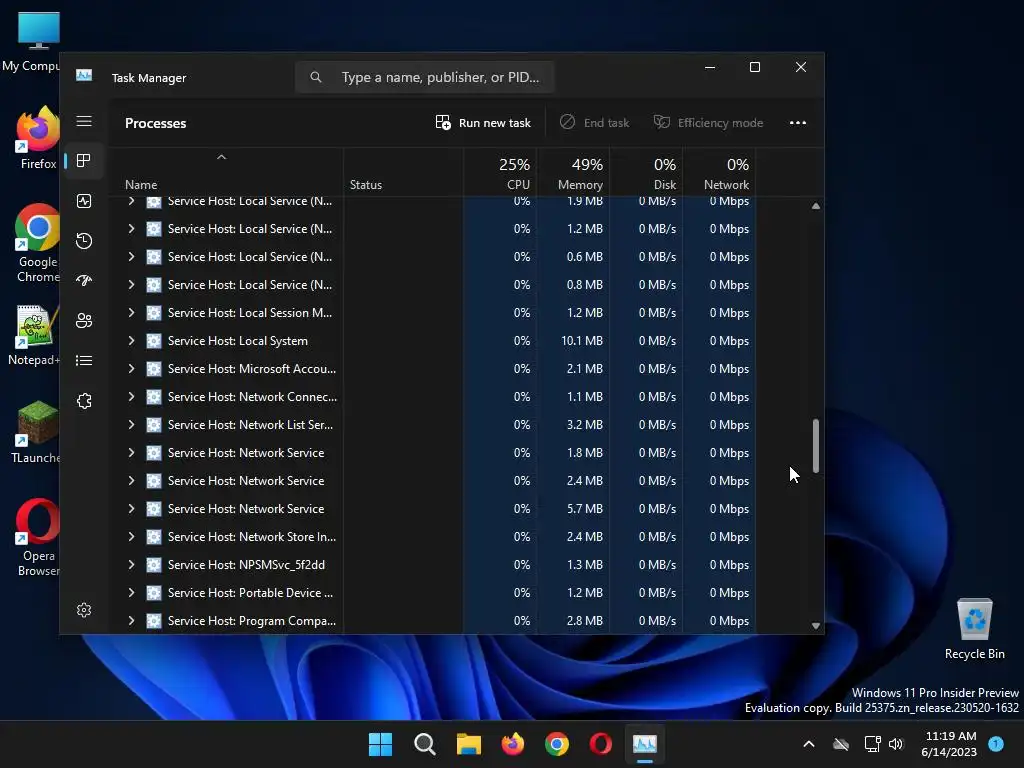The image size is (1024, 768).
Task: Open the Details page in sidebar
Action: coord(84,360)
